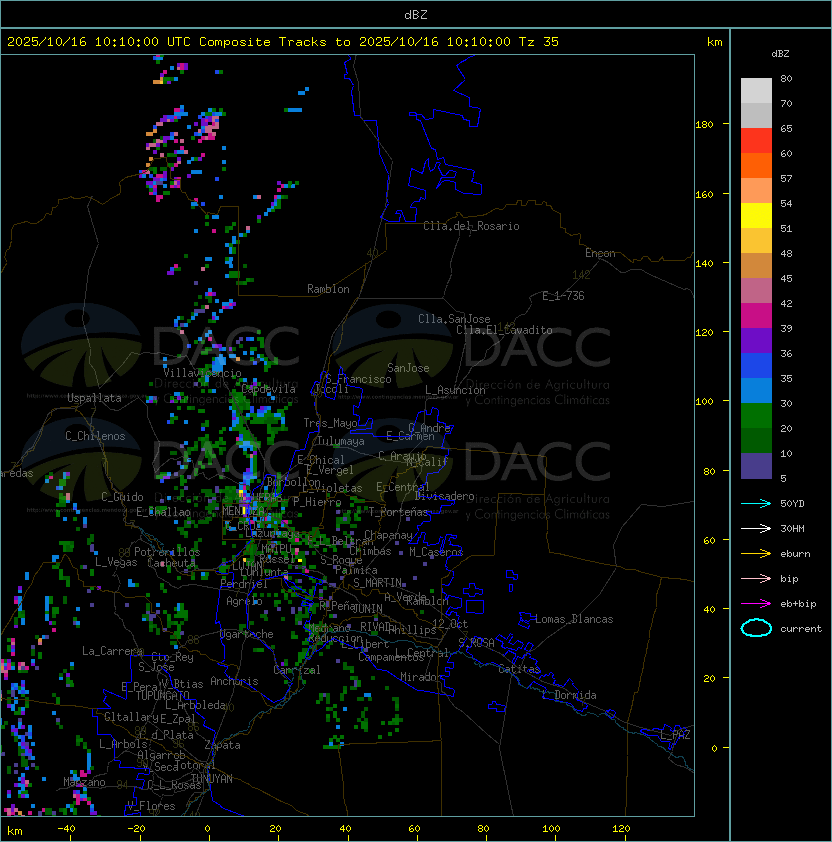Select the 'Anchoris' map label
This screenshot has height=842, width=832.
pos(234,681)
